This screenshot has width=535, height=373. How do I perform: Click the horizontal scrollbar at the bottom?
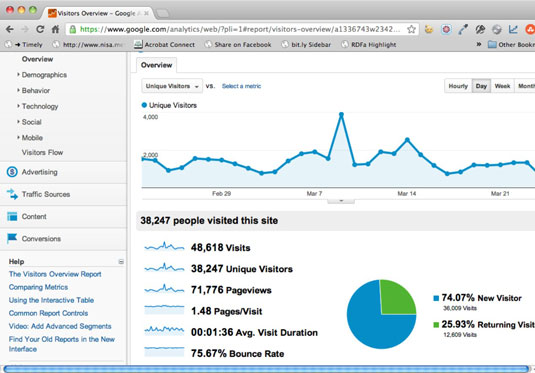point(266,369)
